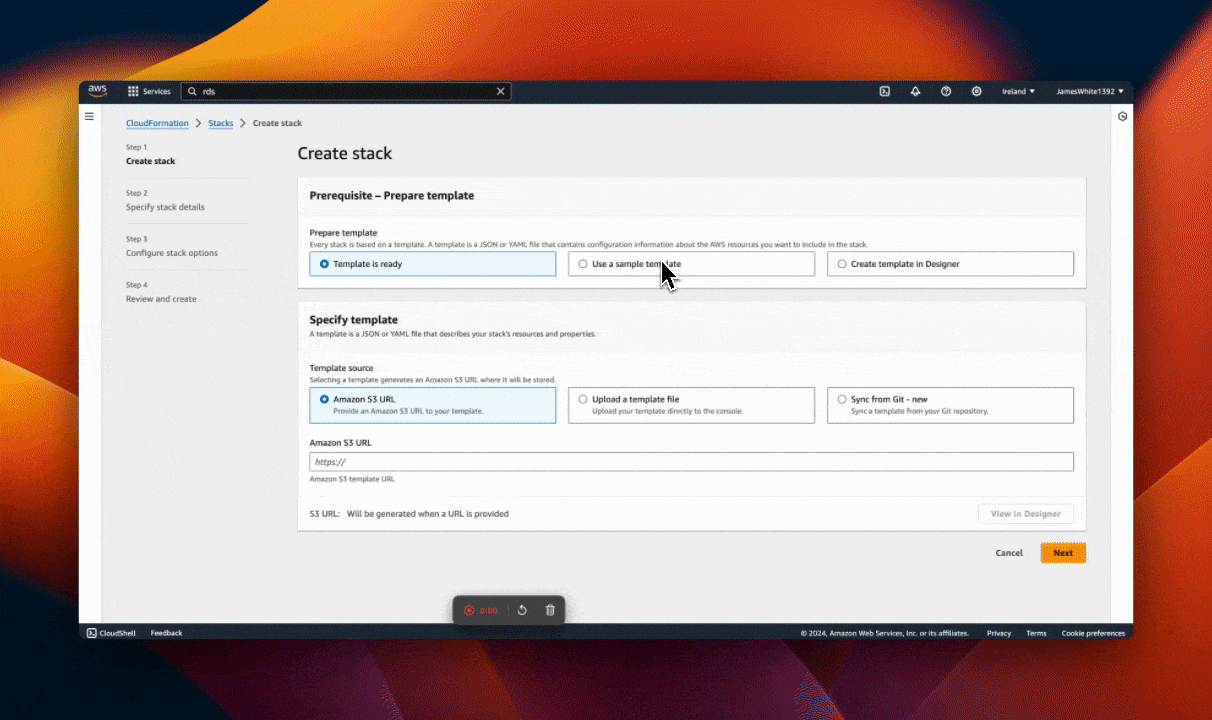Viewport: 1212px width, 720px height.
Task: Open the JamesWhite1392 account menu
Action: point(1090,91)
